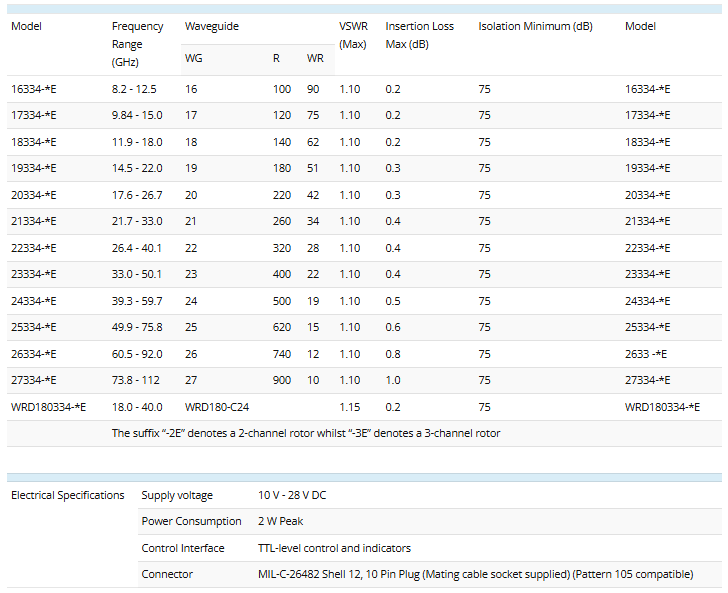Select the Isolation Minimum (dB) header
Viewport: 728px width, 593px height.
[x=535, y=26]
